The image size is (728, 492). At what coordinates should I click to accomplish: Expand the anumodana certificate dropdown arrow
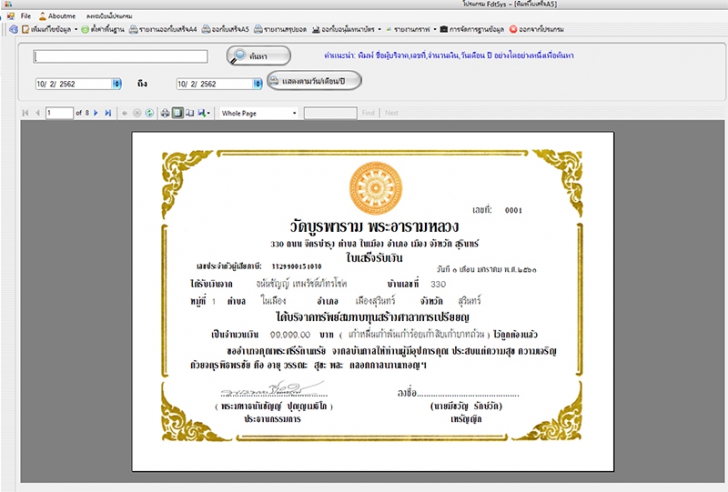pyautogui.click(x=379, y=29)
